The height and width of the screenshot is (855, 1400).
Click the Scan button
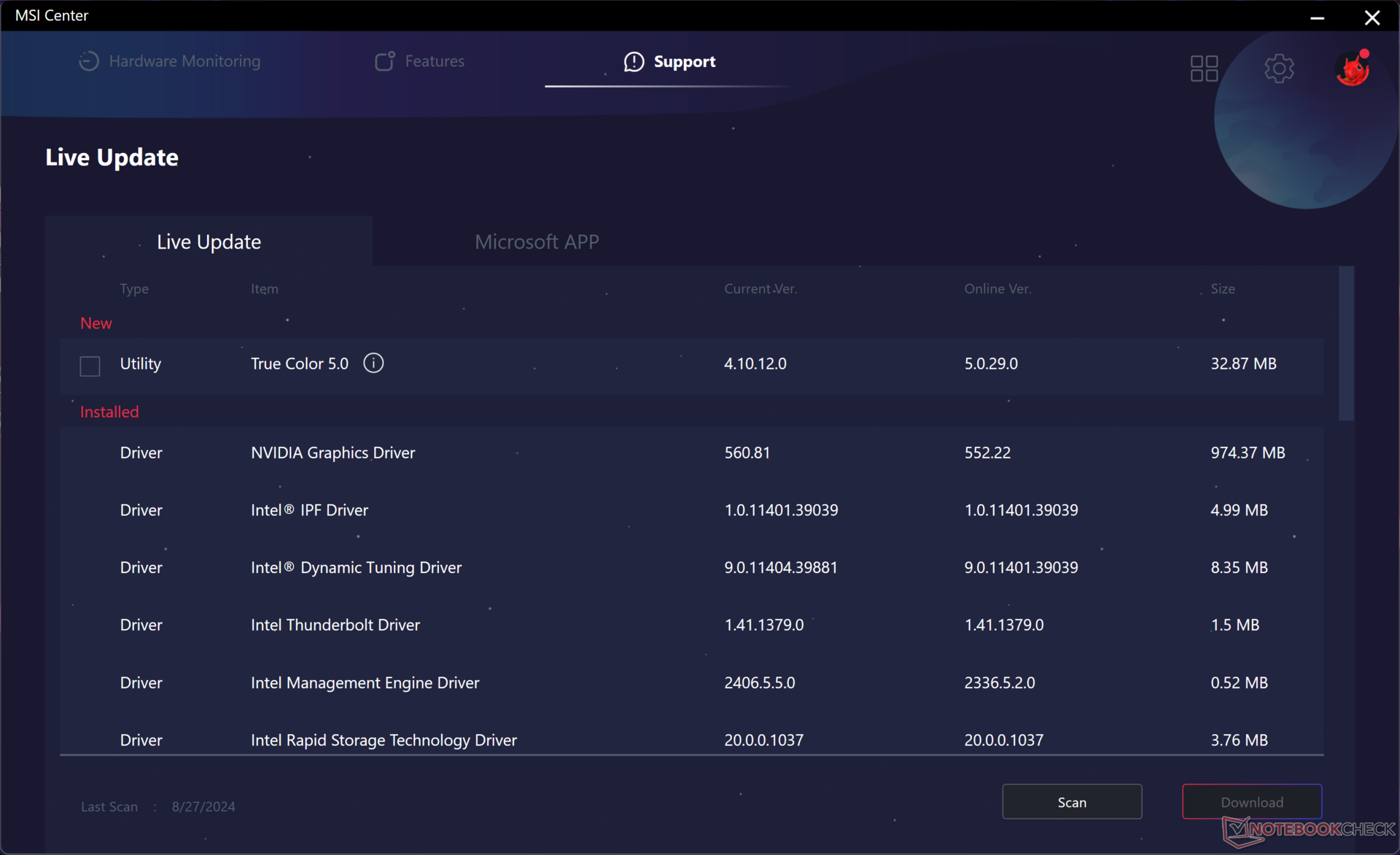point(1072,802)
